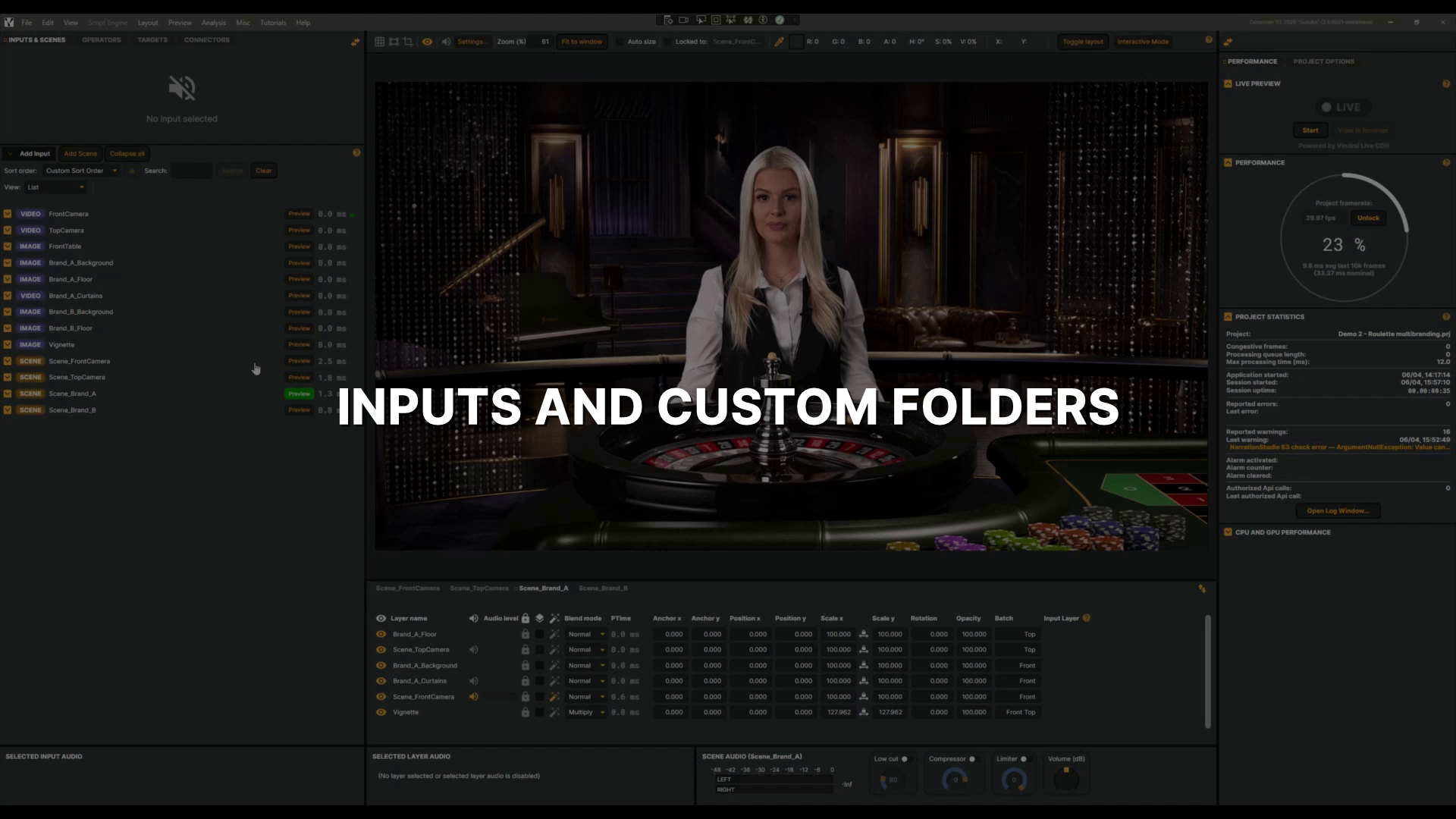Click lock icon for Brand_A_Floor layer

pos(525,634)
